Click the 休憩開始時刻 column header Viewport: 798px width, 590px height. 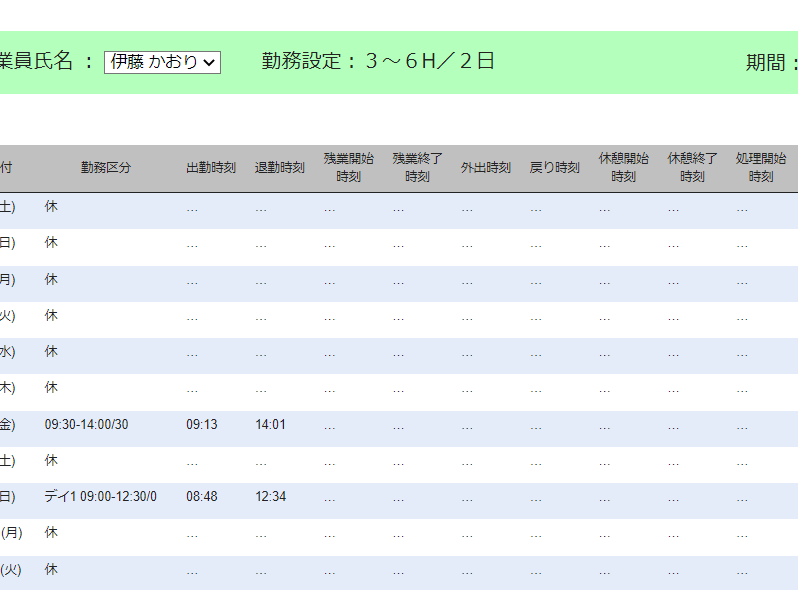624,168
